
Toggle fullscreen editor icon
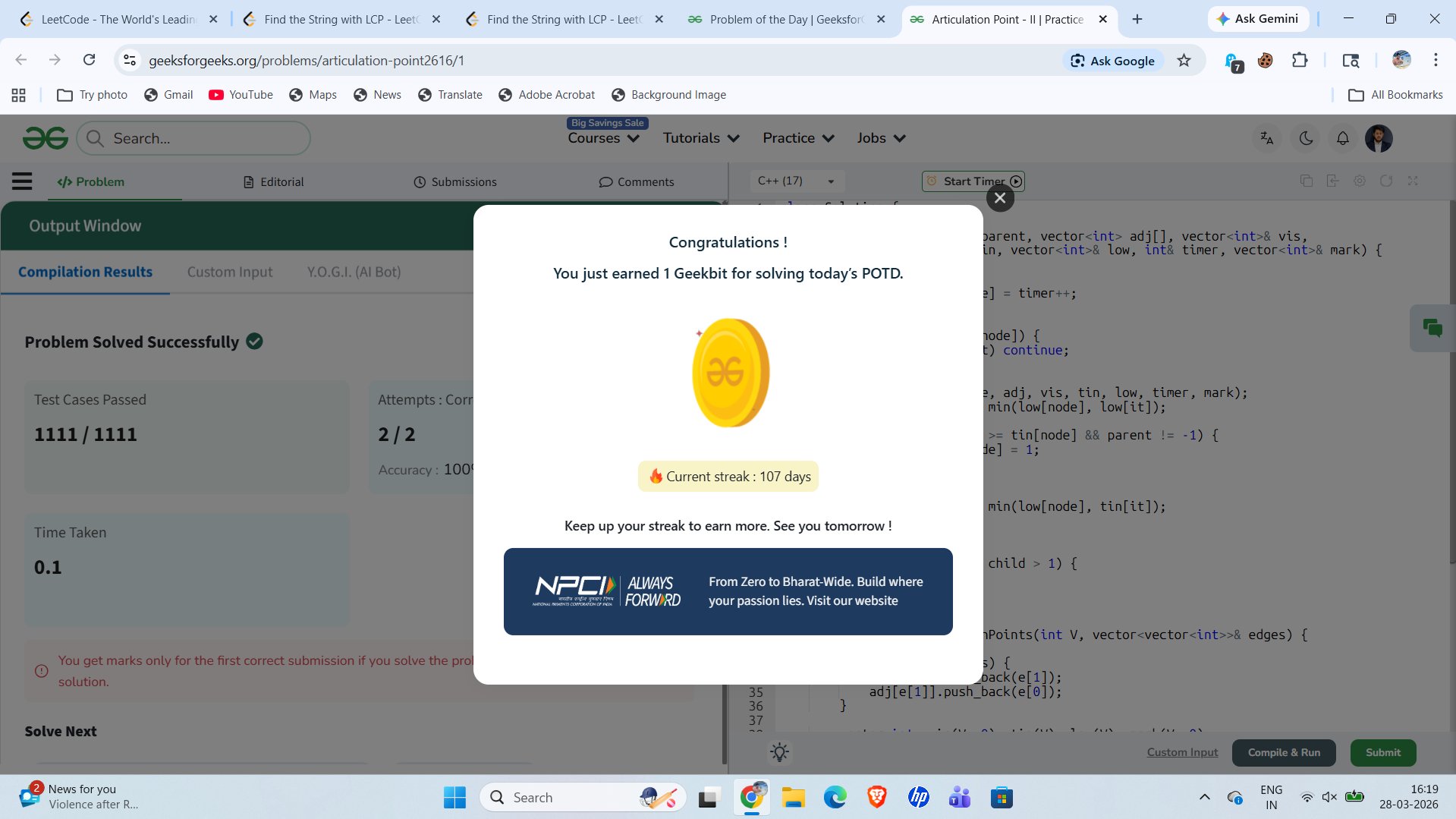[1413, 181]
